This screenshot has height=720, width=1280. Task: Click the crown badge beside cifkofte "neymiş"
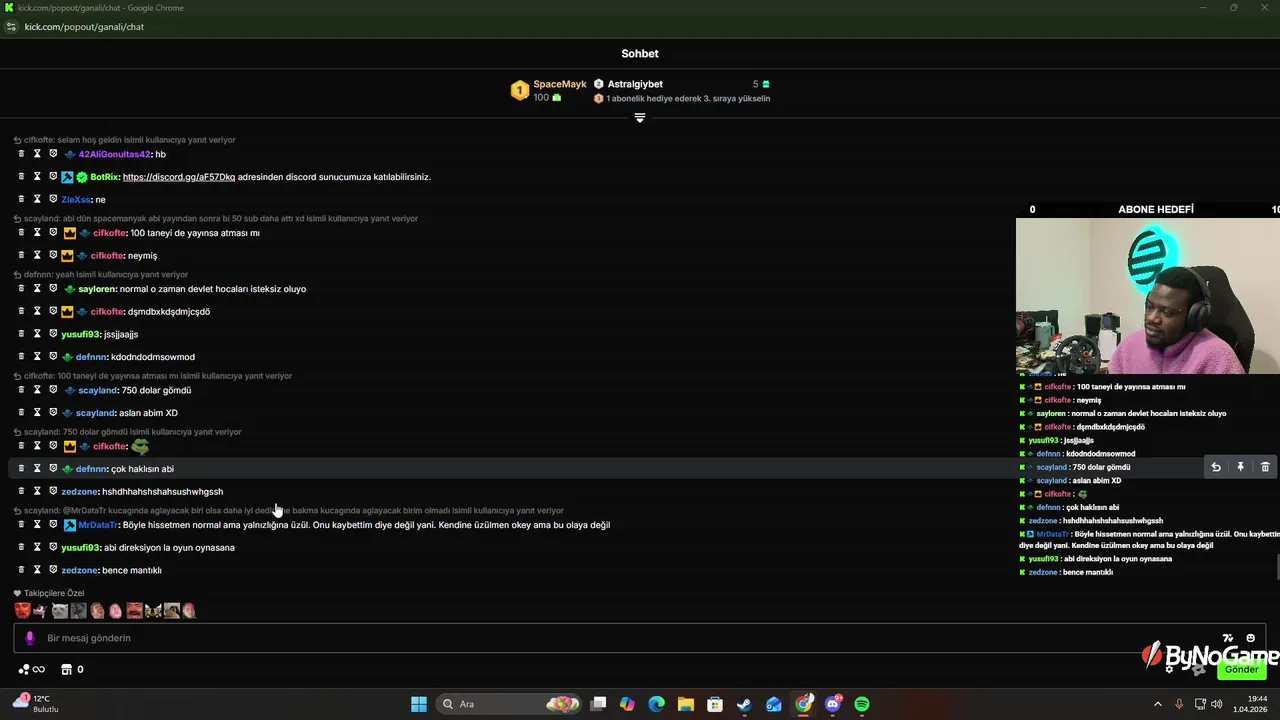(x=68, y=256)
